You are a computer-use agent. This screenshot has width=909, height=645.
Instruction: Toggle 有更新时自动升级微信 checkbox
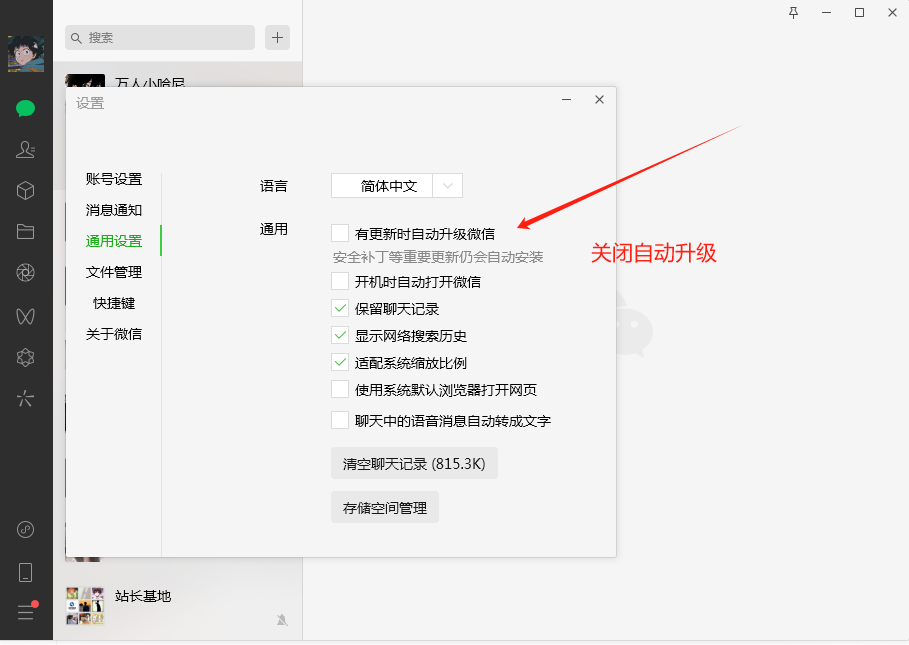pos(340,234)
